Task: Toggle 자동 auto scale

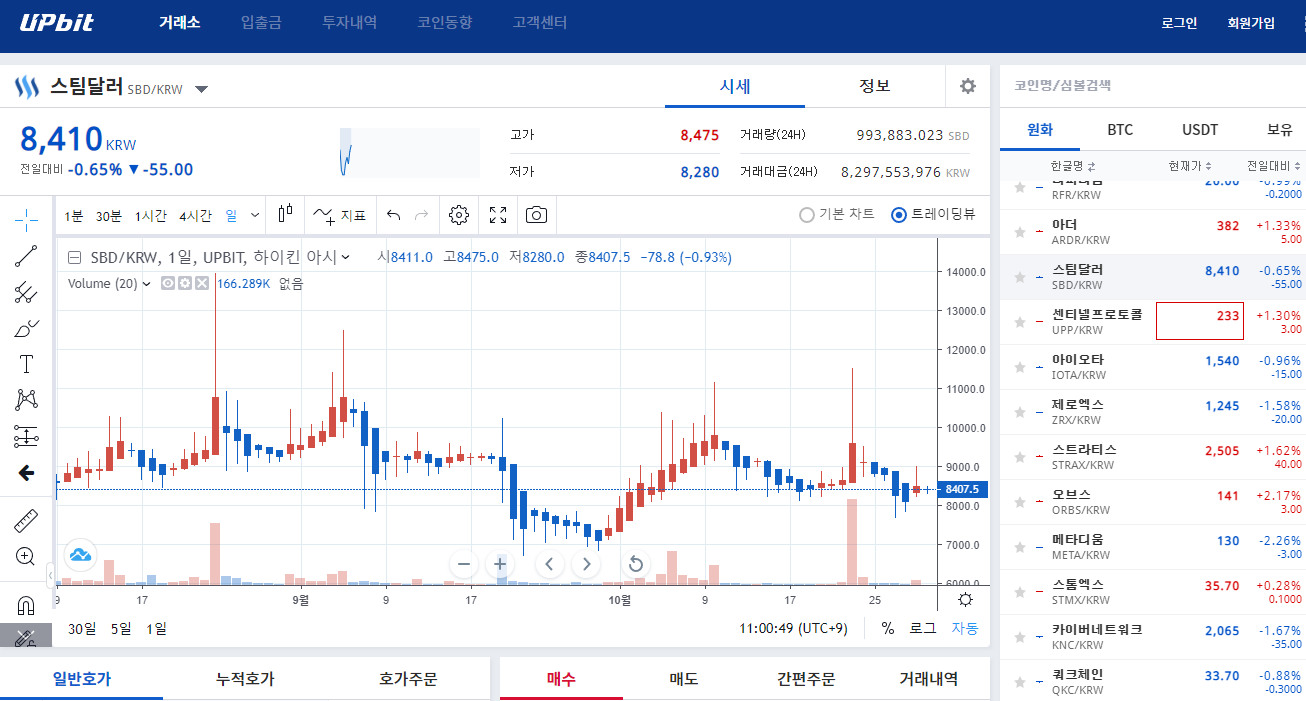Action: pyautogui.click(x=965, y=628)
